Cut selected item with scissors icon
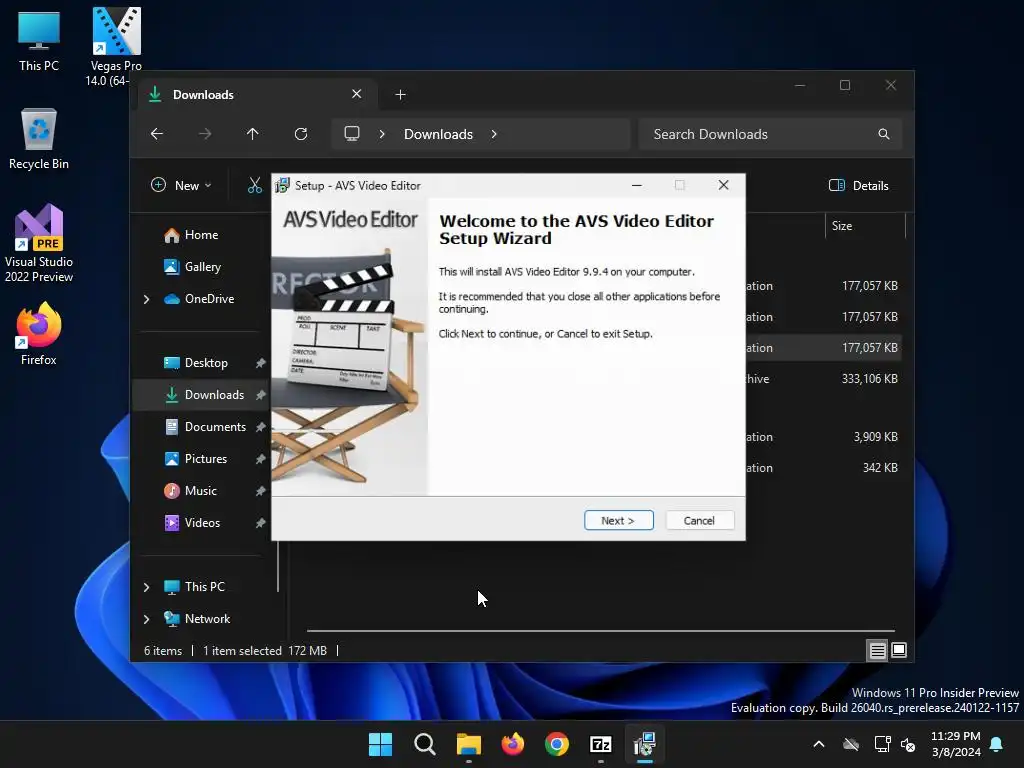This screenshot has width=1024, height=768. click(x=255, y=185)
